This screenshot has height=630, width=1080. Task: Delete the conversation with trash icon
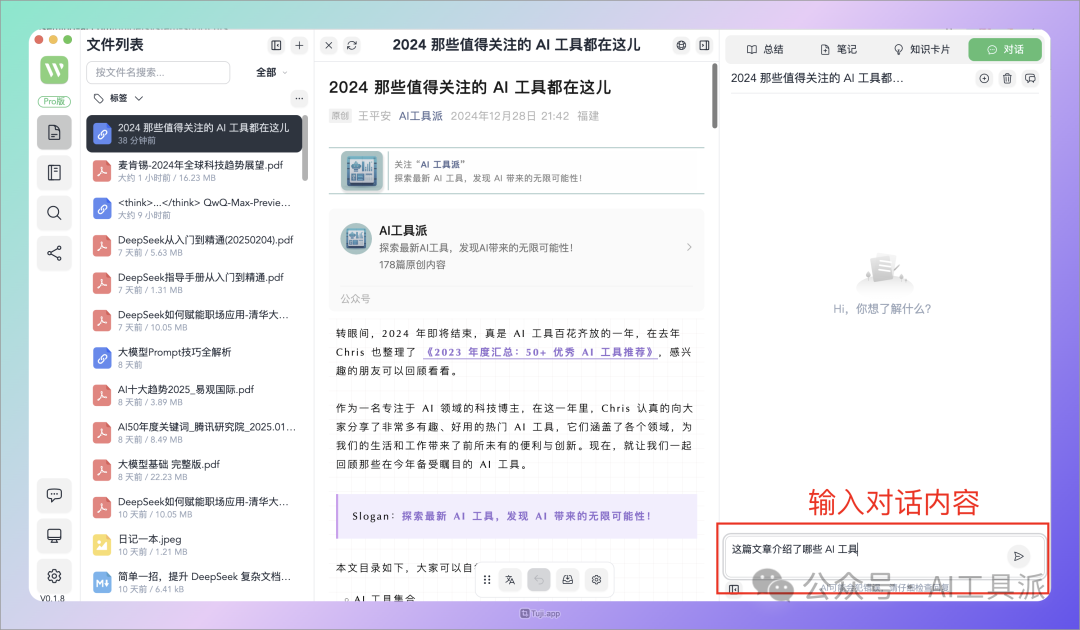point(1007,78)
